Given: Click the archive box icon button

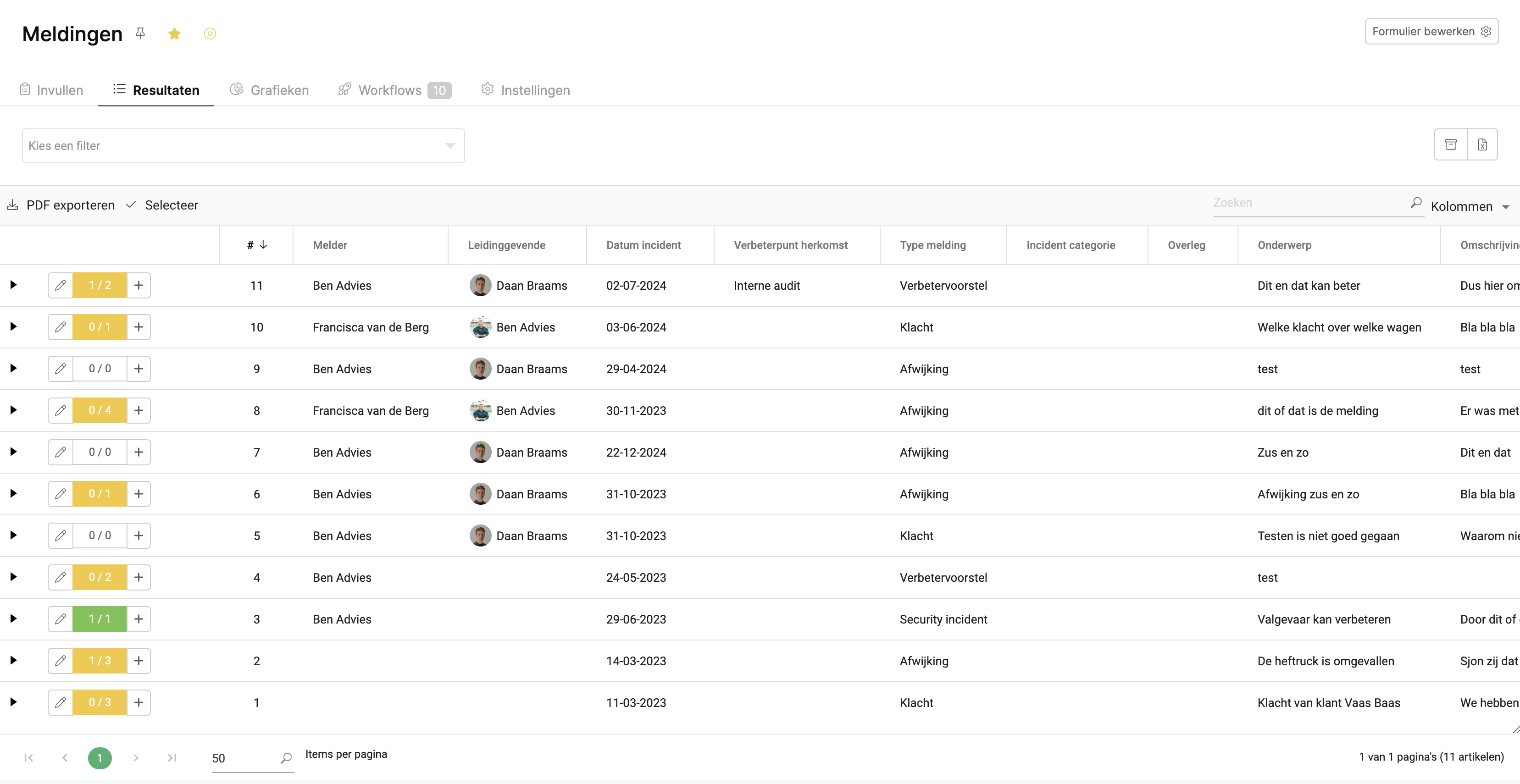Looking at the screenshot, I should tap(1450, 144).
